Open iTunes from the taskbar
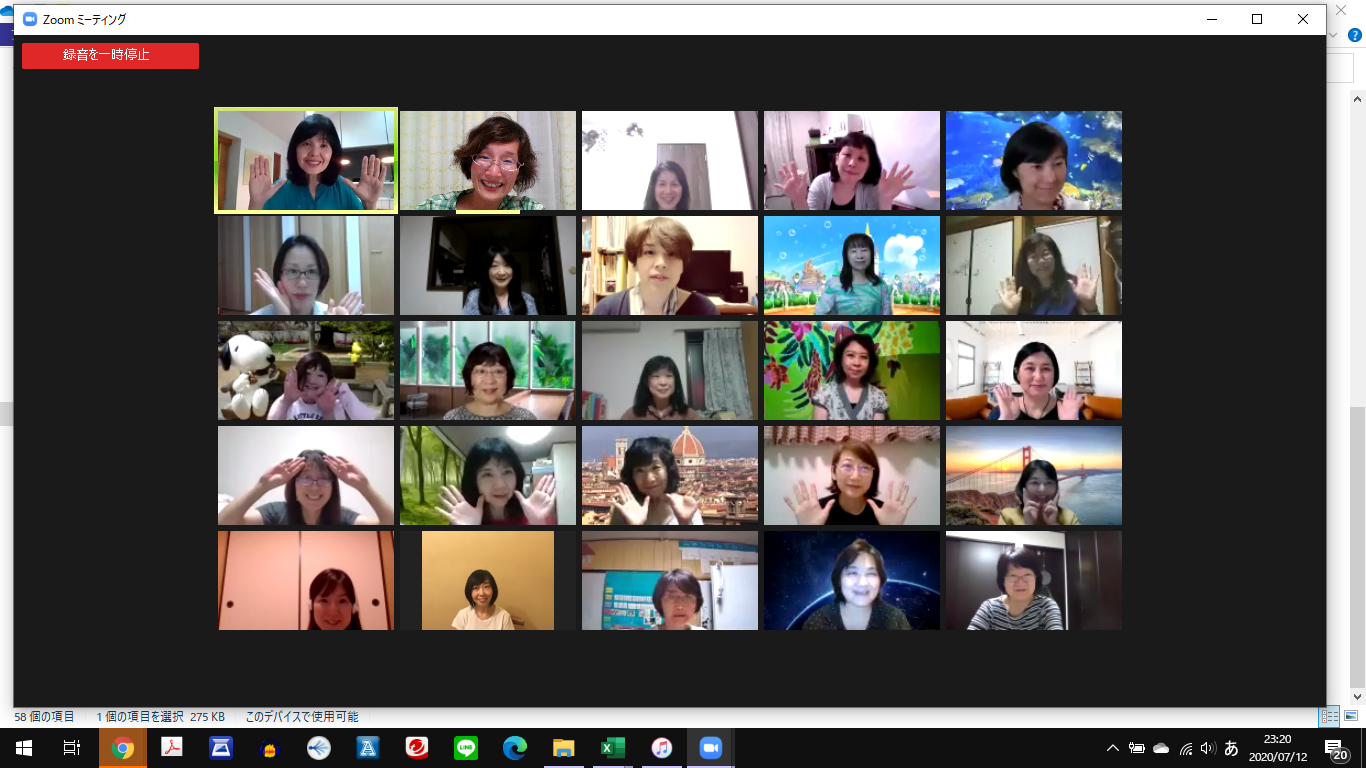The image size is (1366, 768). click(x=662, y=748)
